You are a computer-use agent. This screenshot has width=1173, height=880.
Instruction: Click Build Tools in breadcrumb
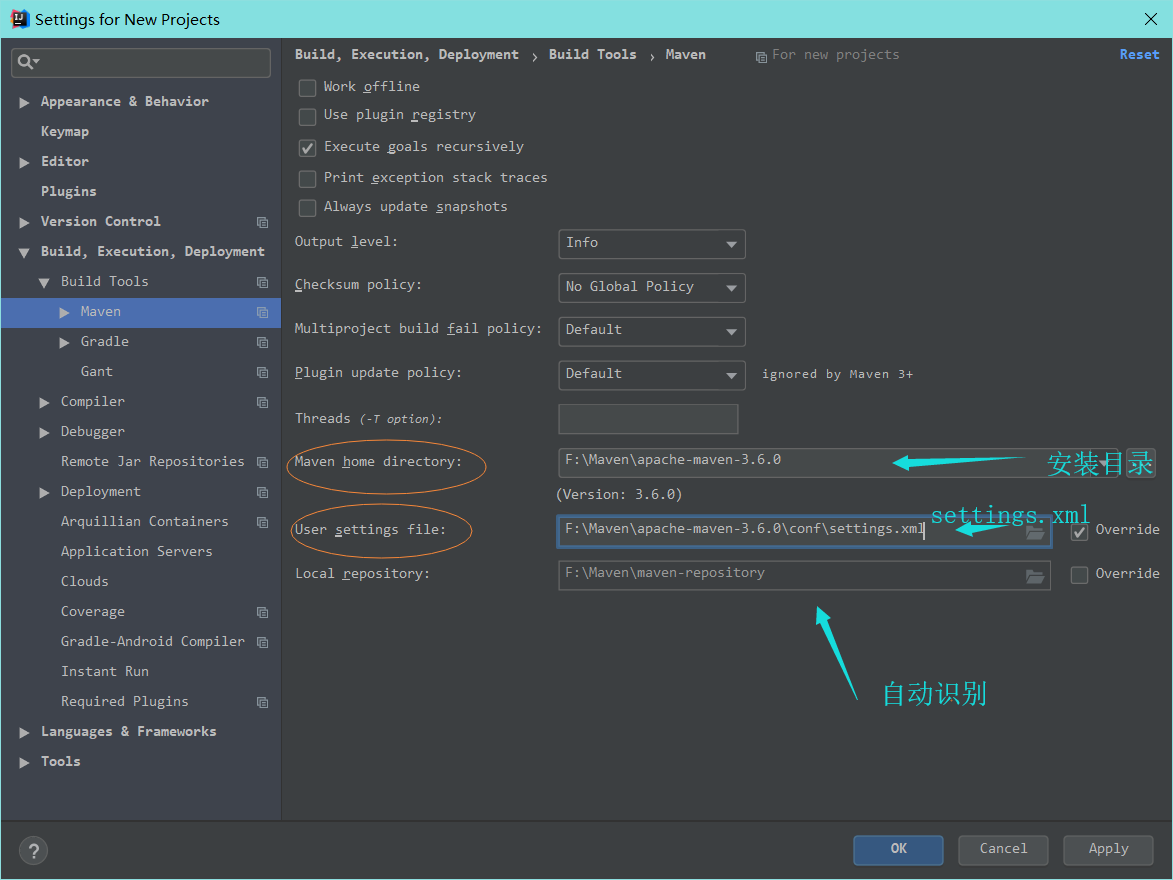point(592,55)
